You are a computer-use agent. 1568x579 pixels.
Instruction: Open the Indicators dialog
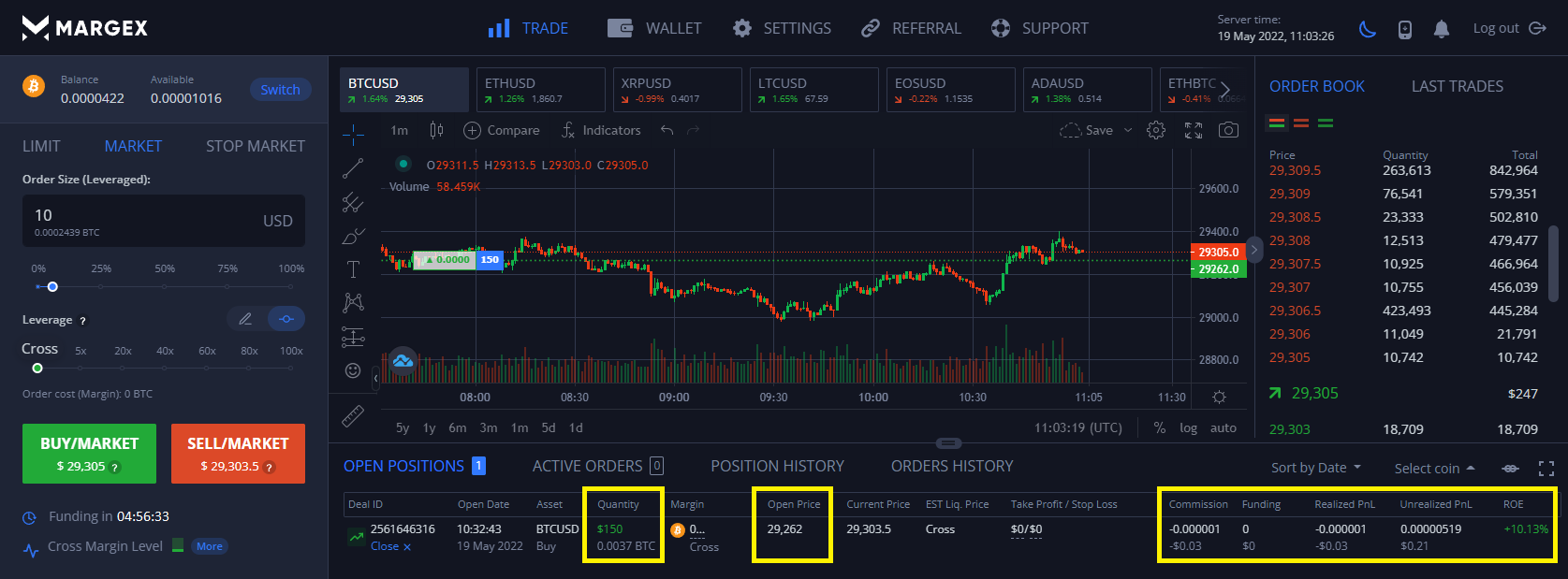pyautogui.click(x=601, y=130)
